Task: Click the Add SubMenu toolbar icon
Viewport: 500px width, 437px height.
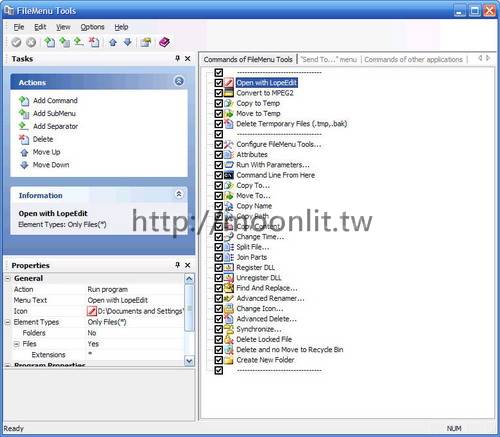Action: click(64, 42)
